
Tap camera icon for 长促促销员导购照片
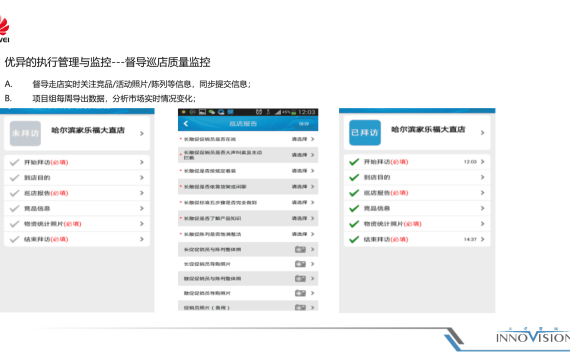coord(300,264)
